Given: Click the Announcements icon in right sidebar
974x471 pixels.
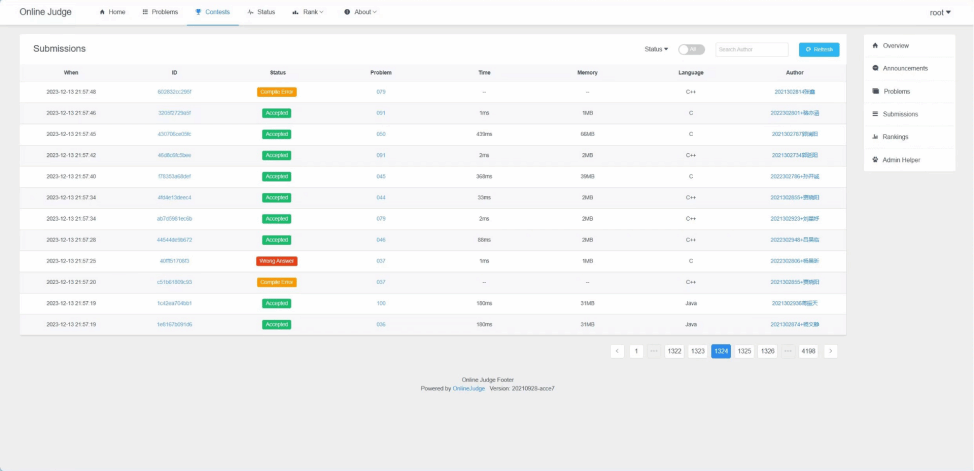Looking at the screenshot, I should tap(876, 68).
